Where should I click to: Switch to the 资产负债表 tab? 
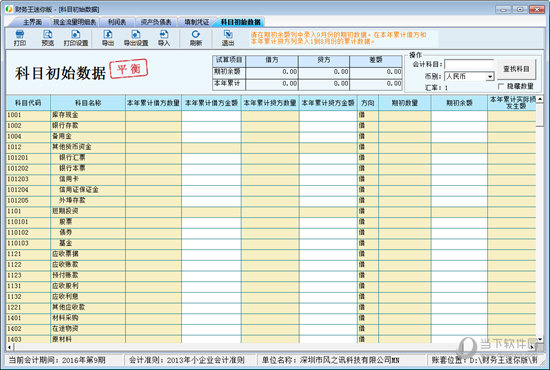156,22
